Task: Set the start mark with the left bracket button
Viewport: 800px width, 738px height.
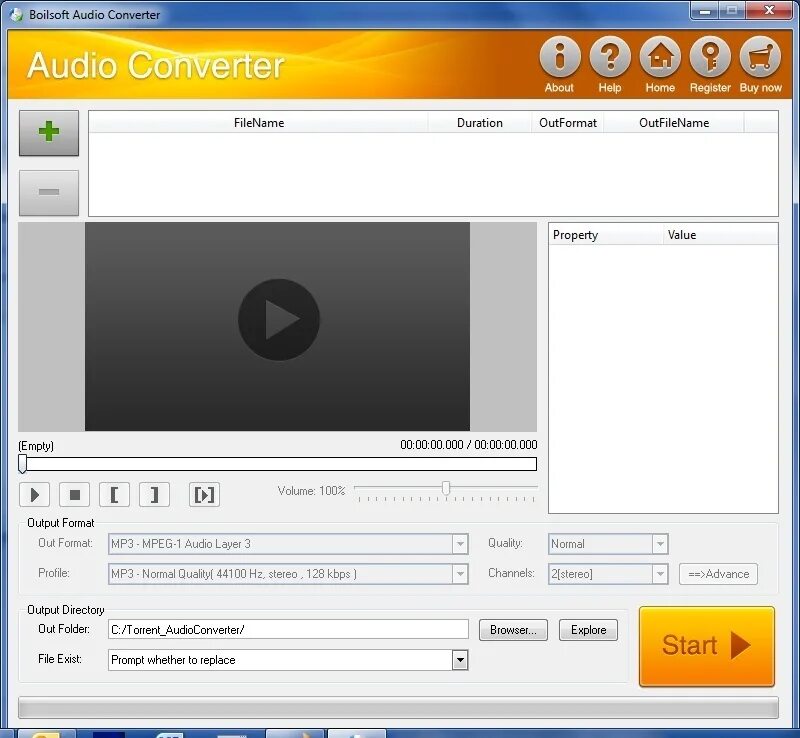Action: coord(114,495)
